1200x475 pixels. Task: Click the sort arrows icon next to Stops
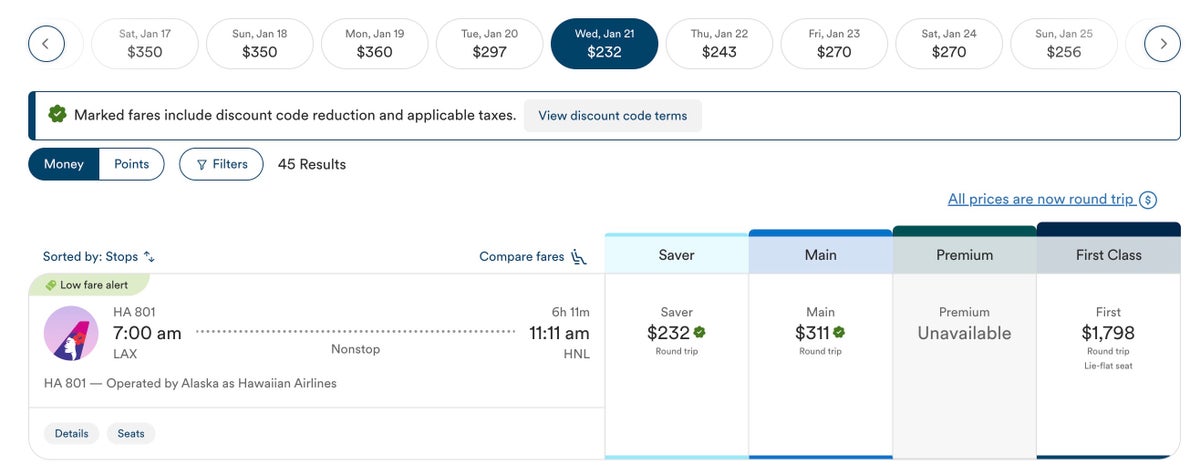[150, 257]
